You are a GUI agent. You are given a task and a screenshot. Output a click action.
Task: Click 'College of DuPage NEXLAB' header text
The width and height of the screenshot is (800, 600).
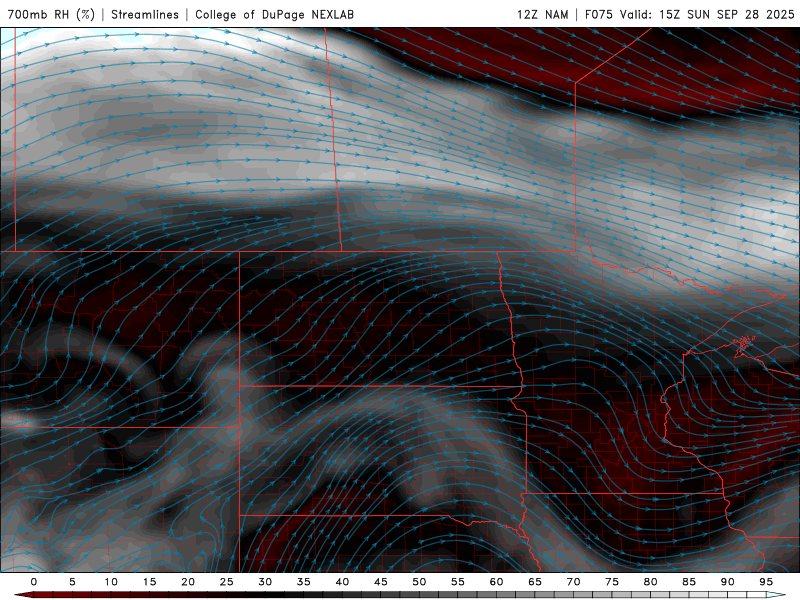pyautogui.click(x=274, y=14)
